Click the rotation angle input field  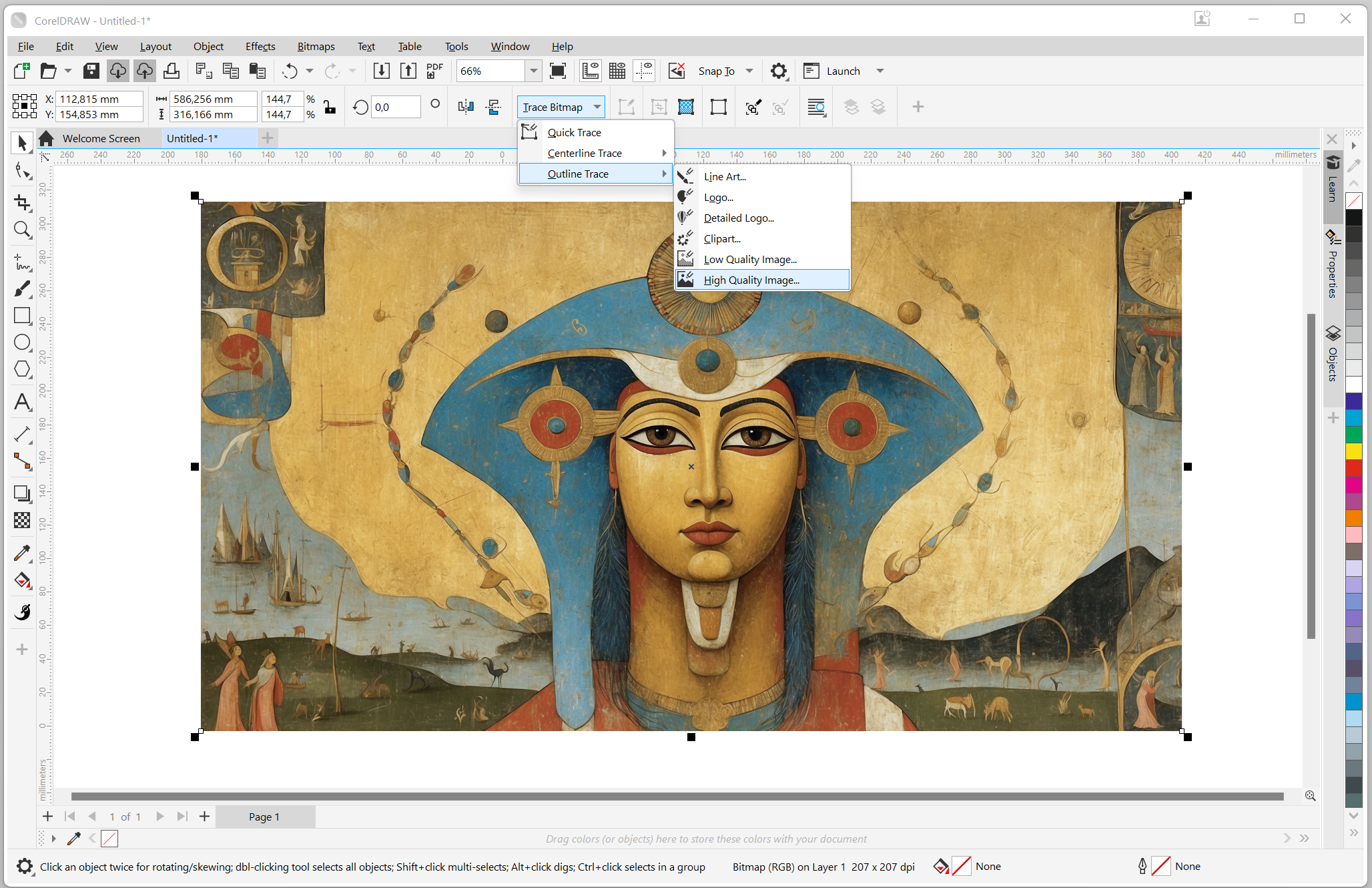coord(396,107)
